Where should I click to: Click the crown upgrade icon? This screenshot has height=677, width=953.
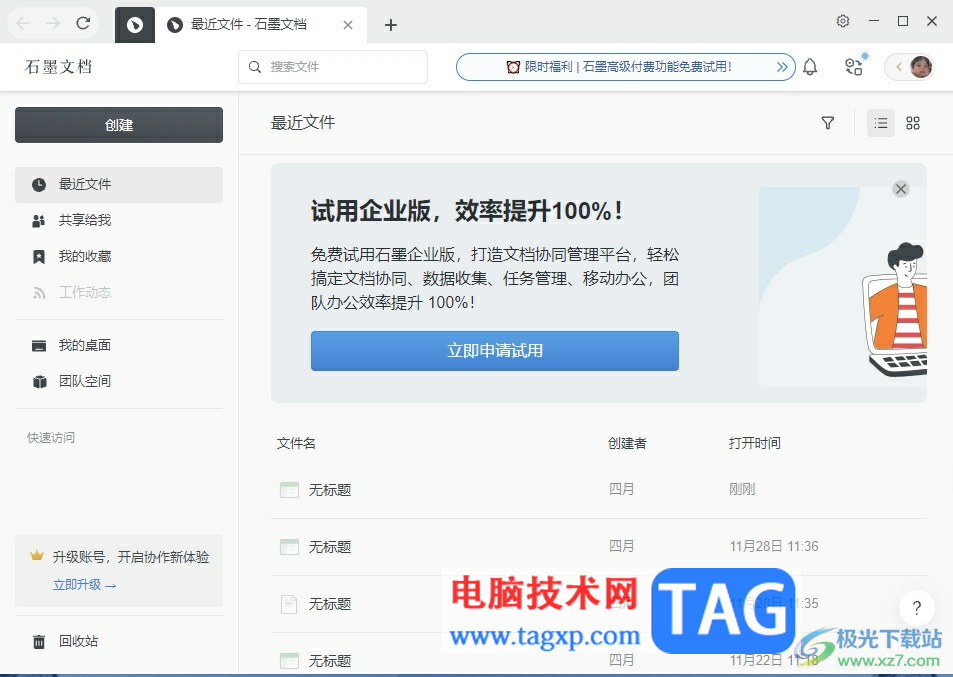[x=37, y=555]
